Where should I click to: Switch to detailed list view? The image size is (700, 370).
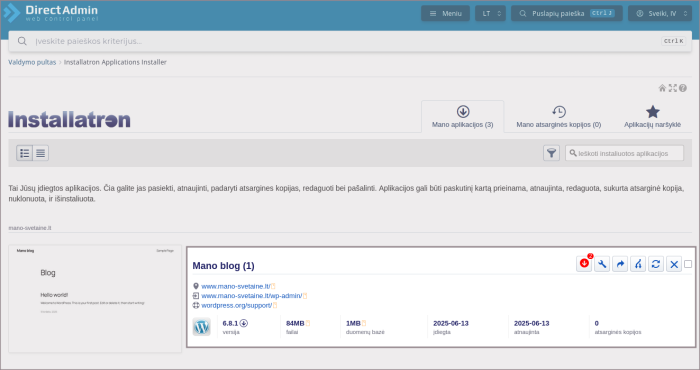click(x=25, y=153)
